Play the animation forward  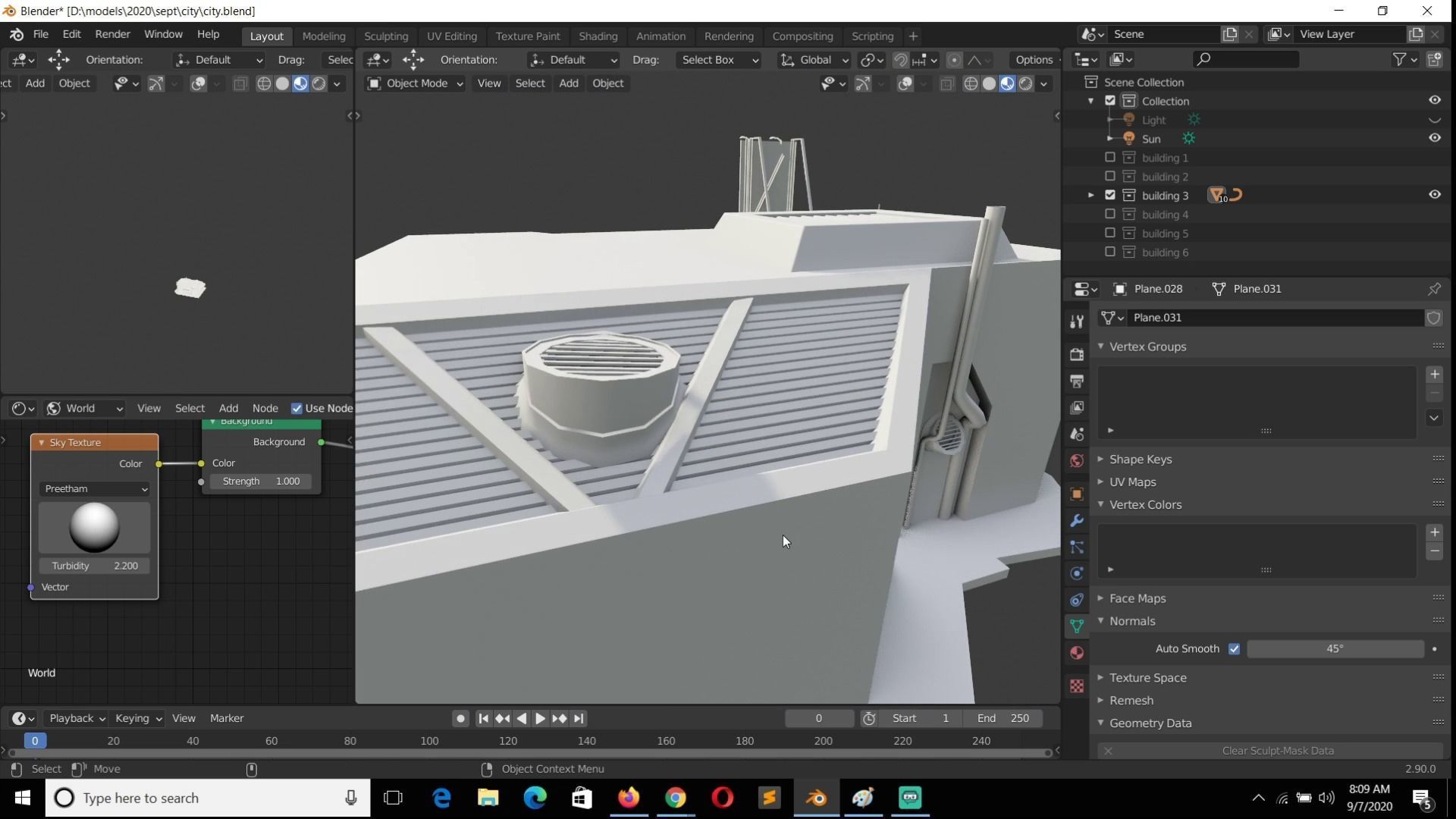[x=540, y=718]
